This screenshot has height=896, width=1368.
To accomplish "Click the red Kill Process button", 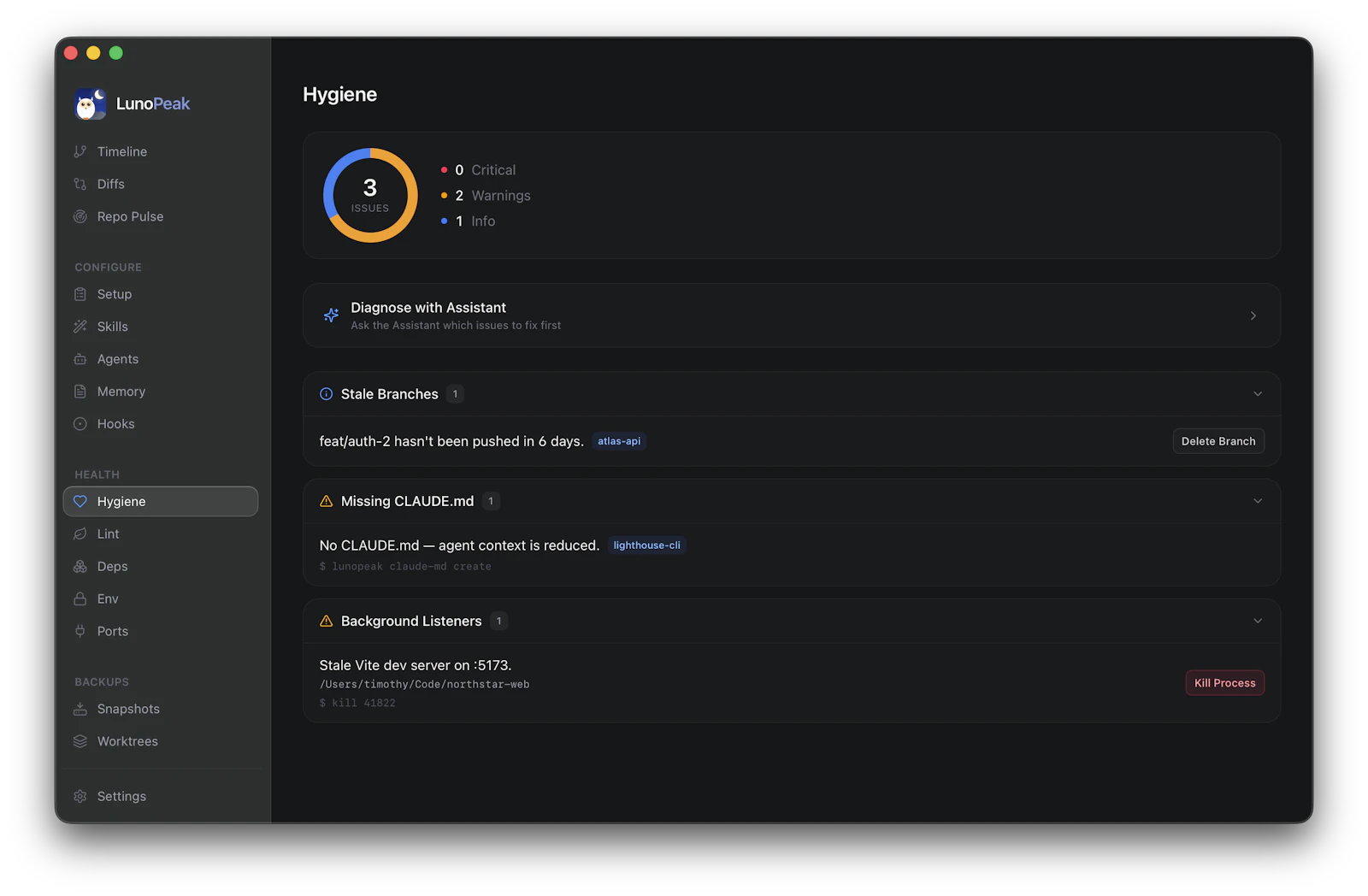I will click(x=1224, y=683).
